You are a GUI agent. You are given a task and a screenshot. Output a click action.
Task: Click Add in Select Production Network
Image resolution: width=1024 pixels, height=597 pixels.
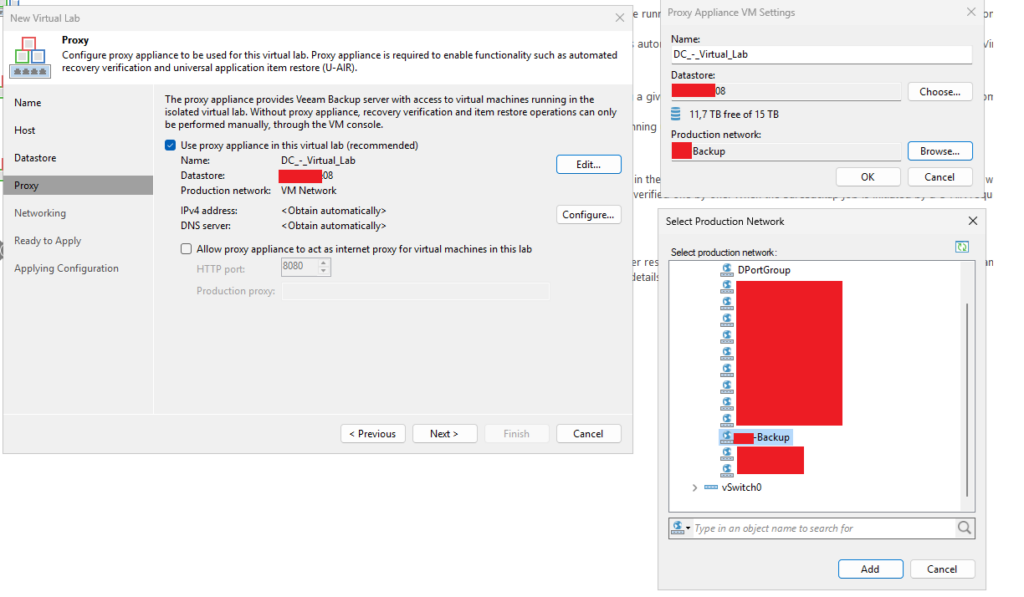point(870,568)
